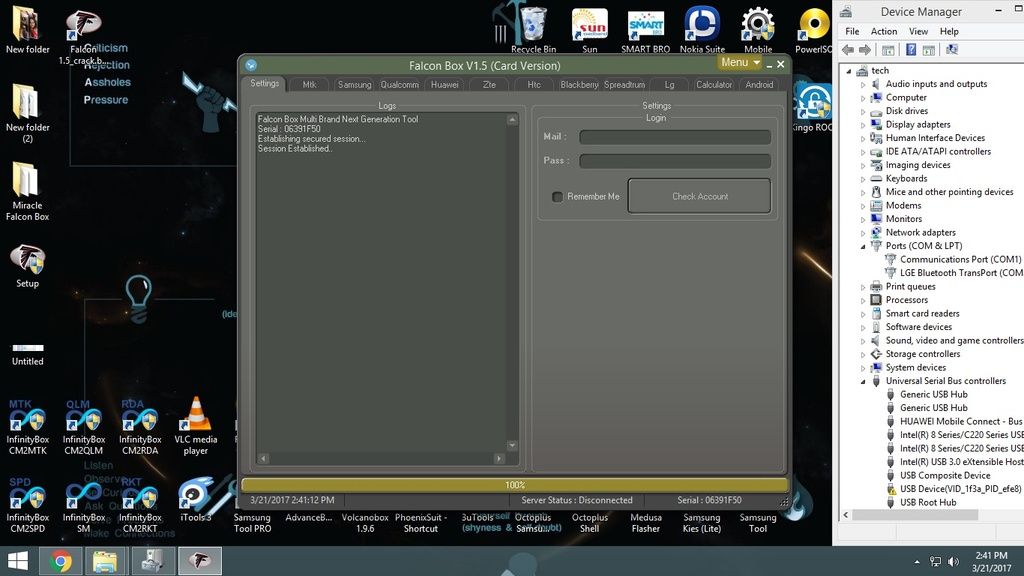Screen dimensions: 1024x576
Task: Open InfinityBox CM2SPD shortcut
Action: coord(27,505)
